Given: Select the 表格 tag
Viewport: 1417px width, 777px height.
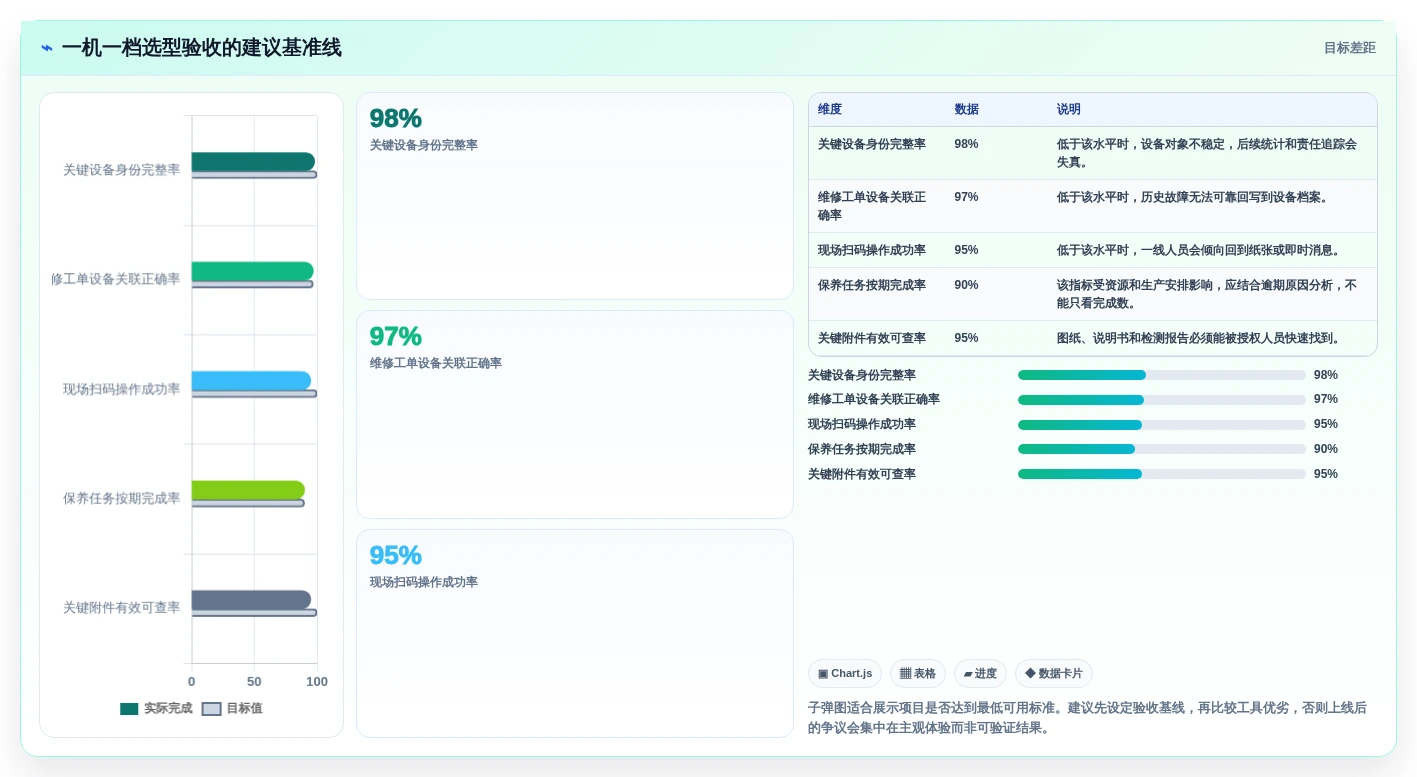Looking at the screenshot, I should [x=918, y=674].
